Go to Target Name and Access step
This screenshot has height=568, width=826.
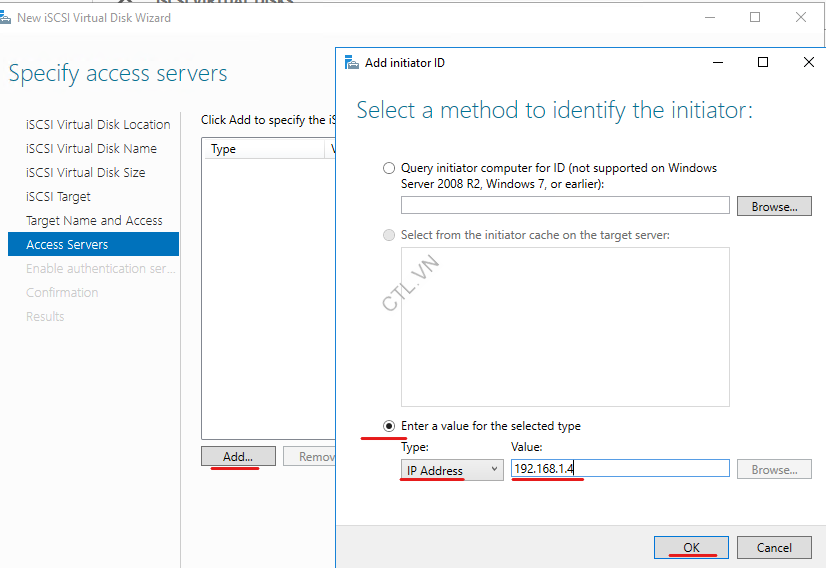94,220
